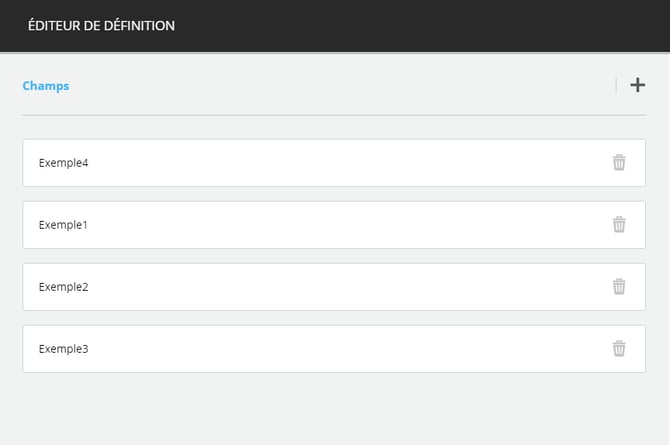Switch to the Champs tab
The height and width of the screenshot is (445, 670).
[46, 86]
